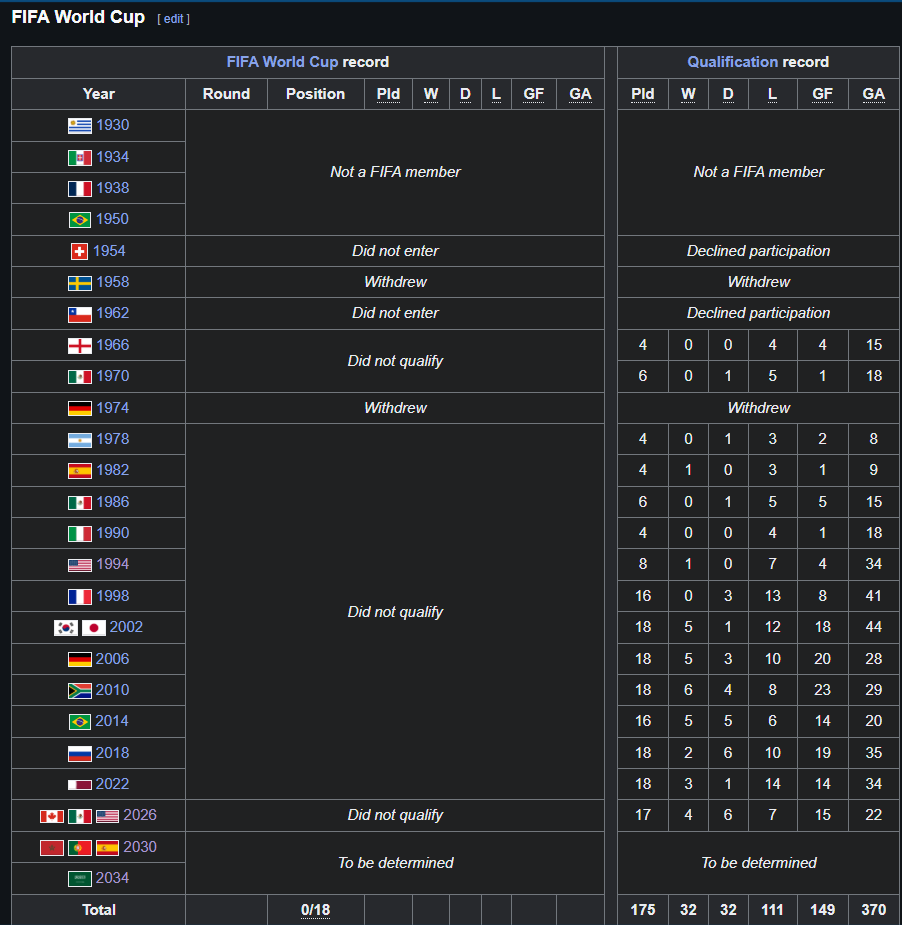This screenshot has width=902, height=925.
Task: Click the 23 goals for cell for 2010
Action: click(x=822, y=690)
